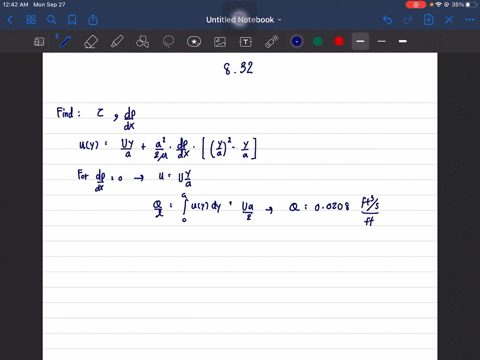
Task: Select the Text box tool
Action: coord(245,42)
